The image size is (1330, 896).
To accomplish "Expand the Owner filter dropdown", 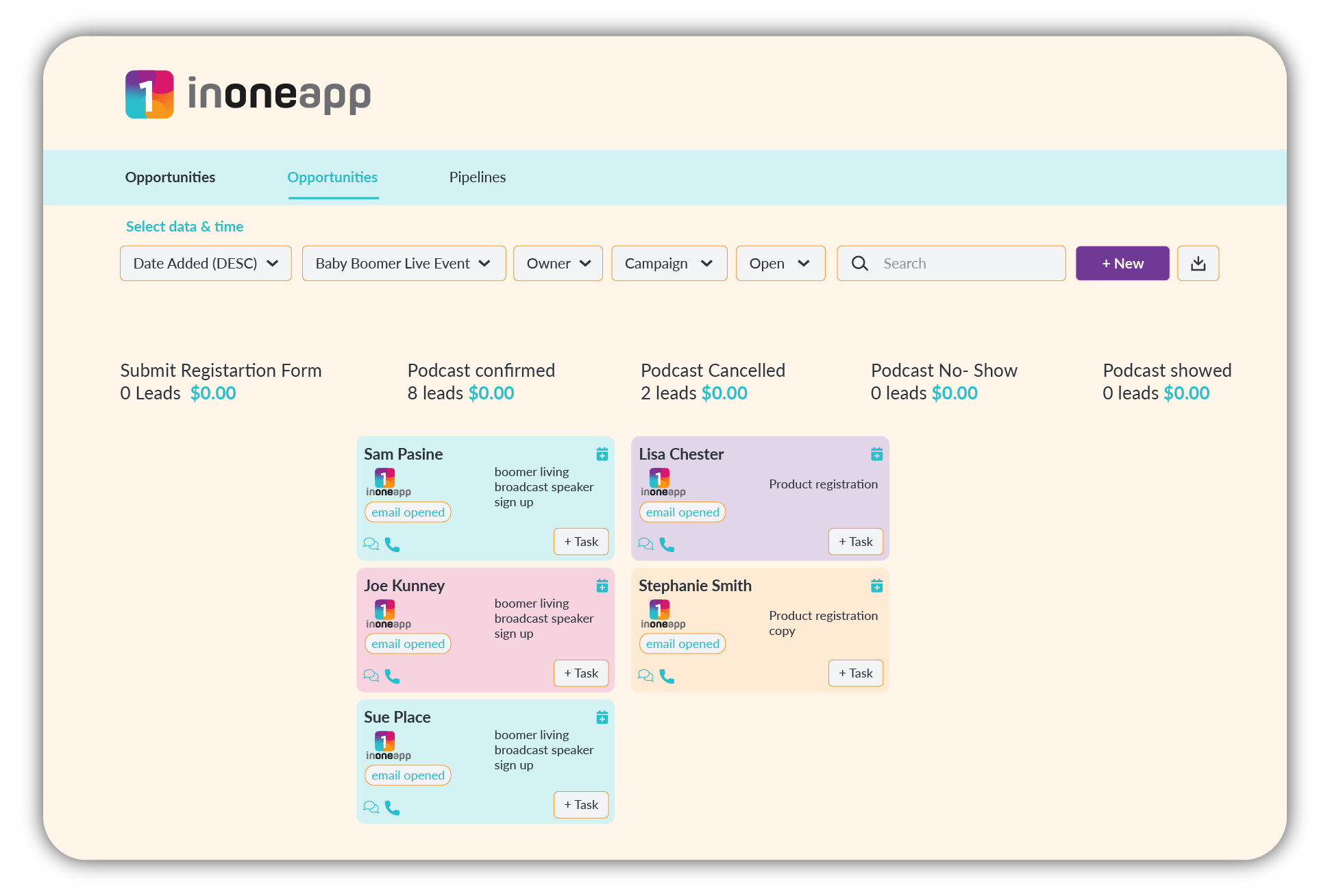I will click(x=558, y=264).
